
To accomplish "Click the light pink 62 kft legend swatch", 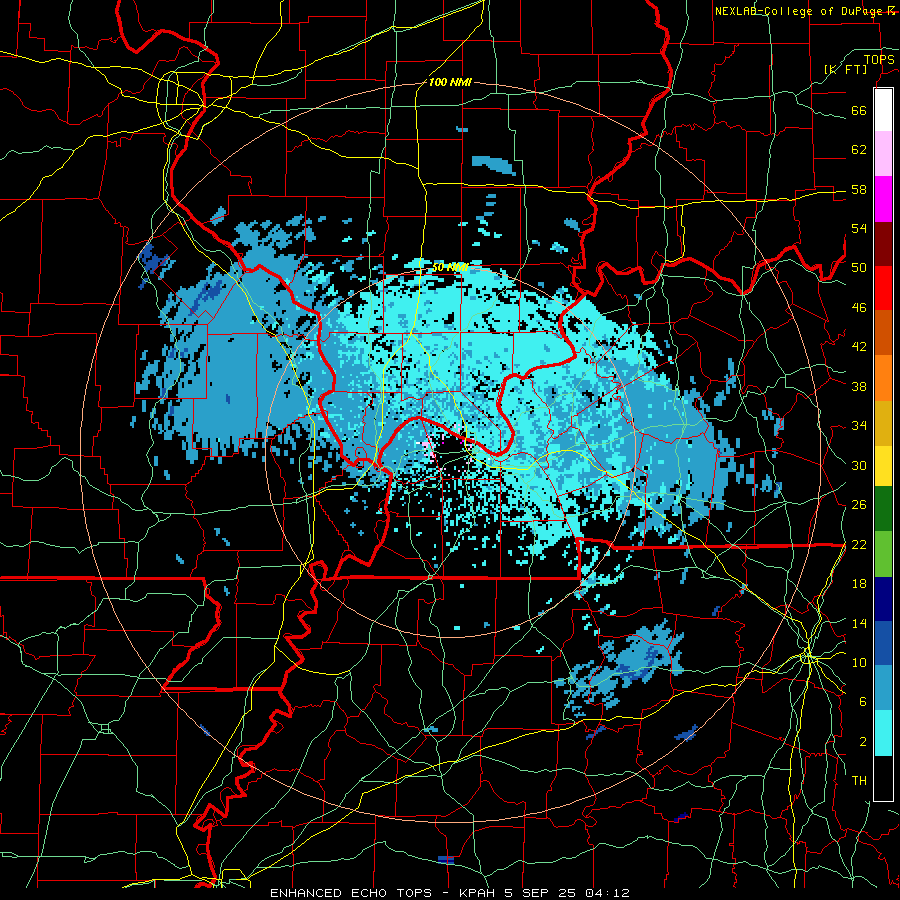I will pos(883,154).
